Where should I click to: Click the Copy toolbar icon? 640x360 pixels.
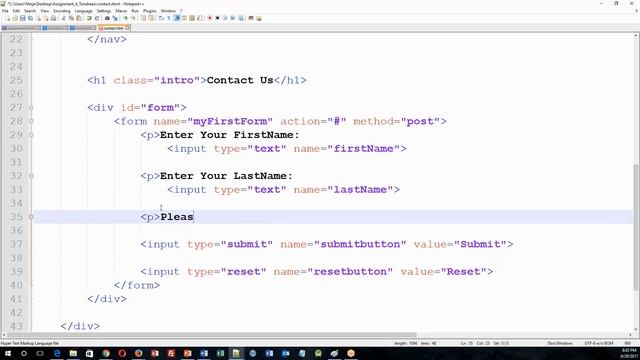(71, 18)
